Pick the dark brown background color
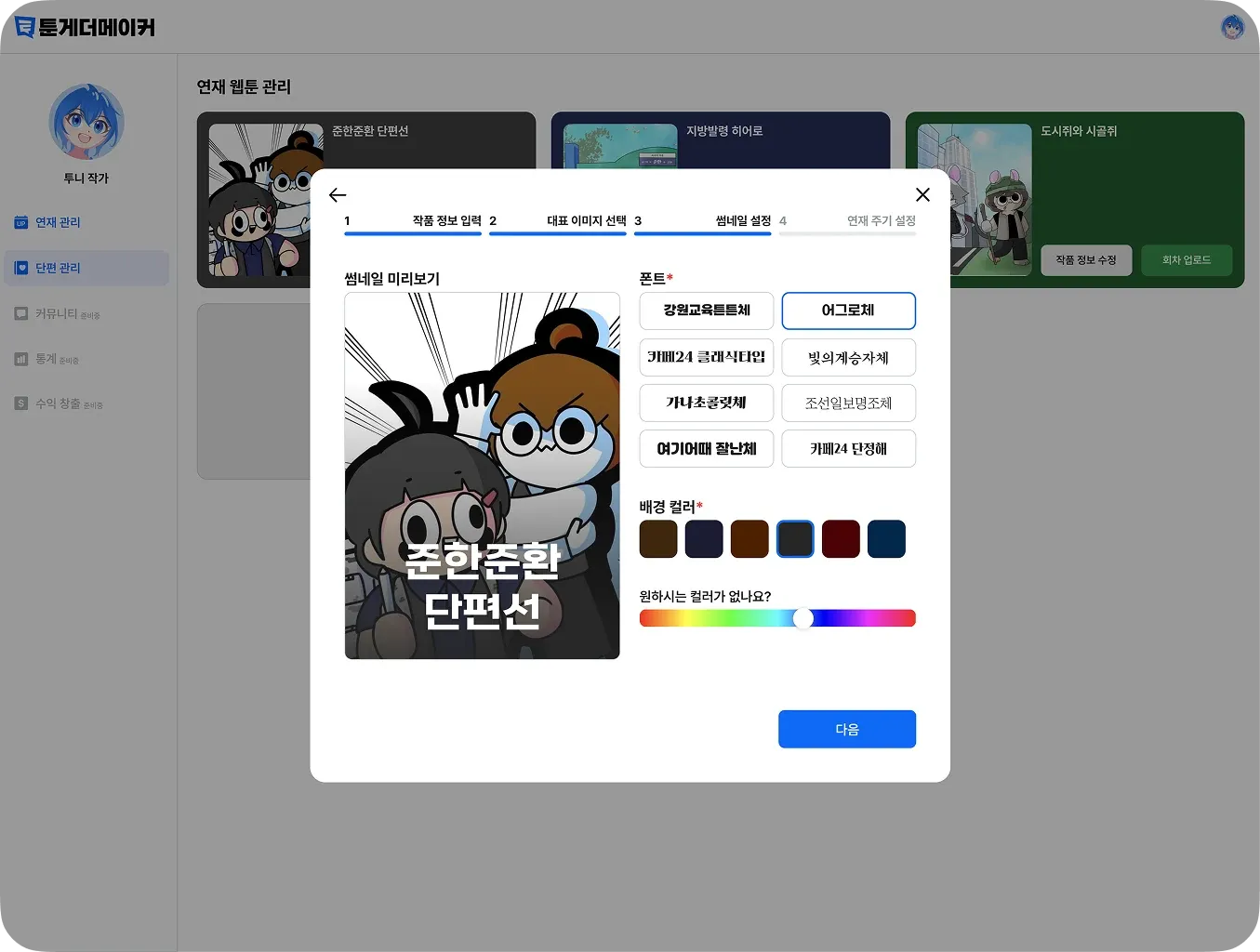The height and width of the screenshot is (952, 1260). pos(658,539)
